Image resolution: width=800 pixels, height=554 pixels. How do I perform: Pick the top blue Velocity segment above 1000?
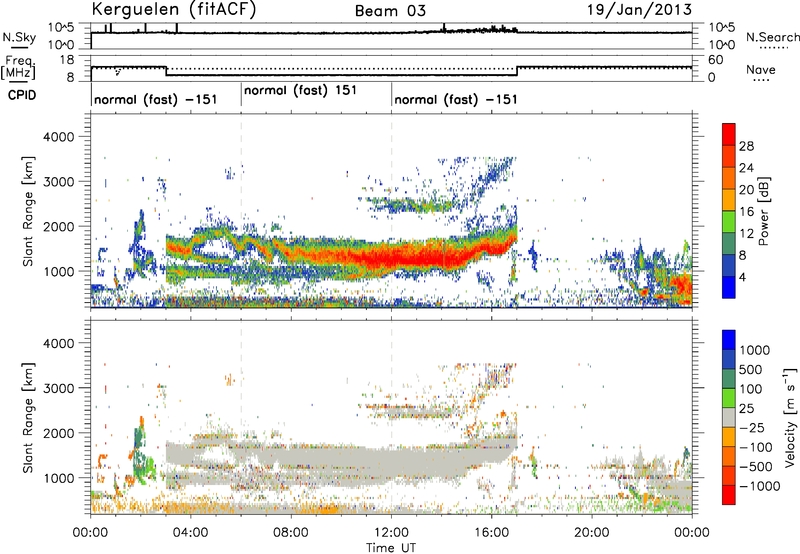729,340
